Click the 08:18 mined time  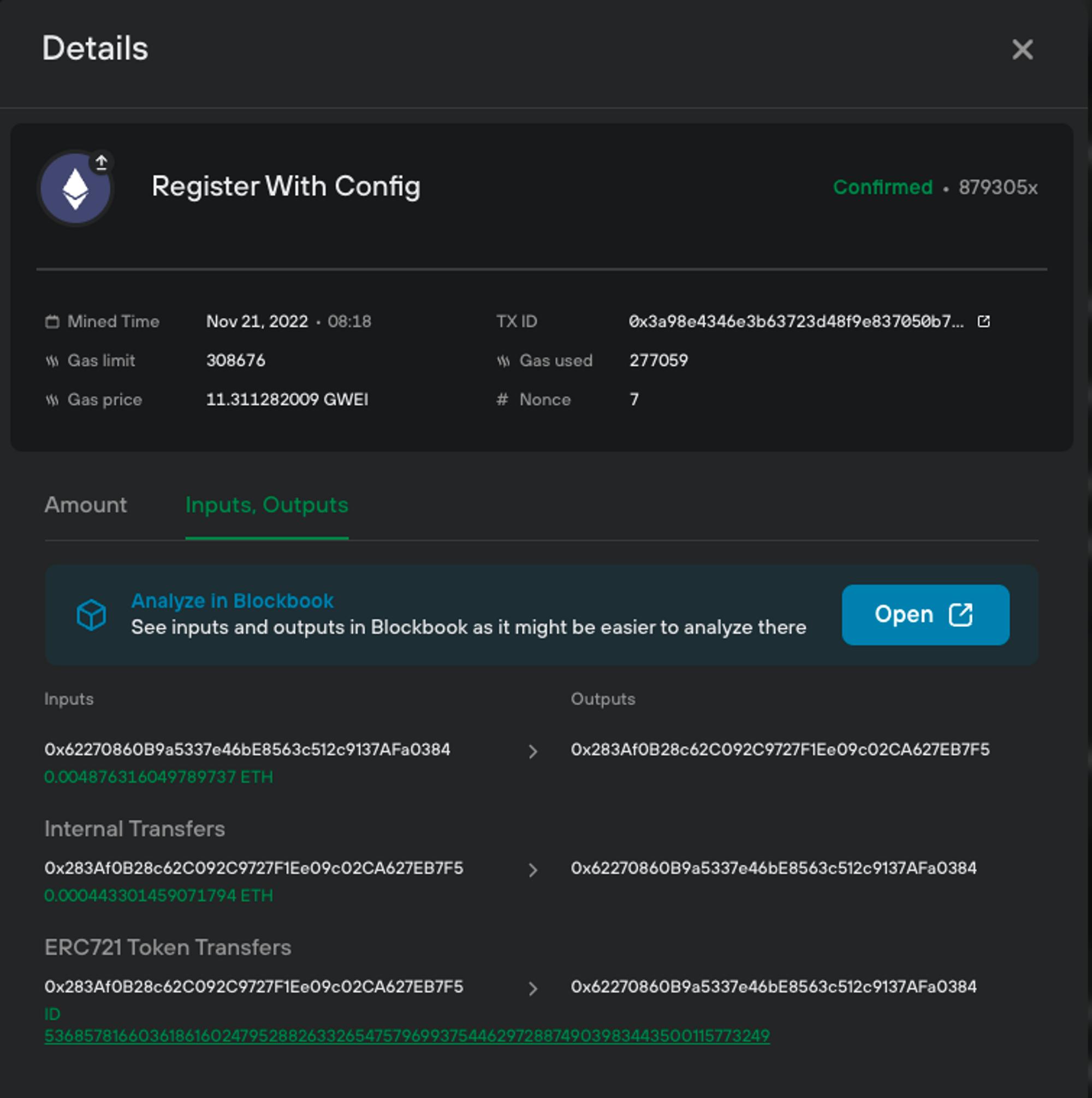pyautogui.click(x=349, y=322)
